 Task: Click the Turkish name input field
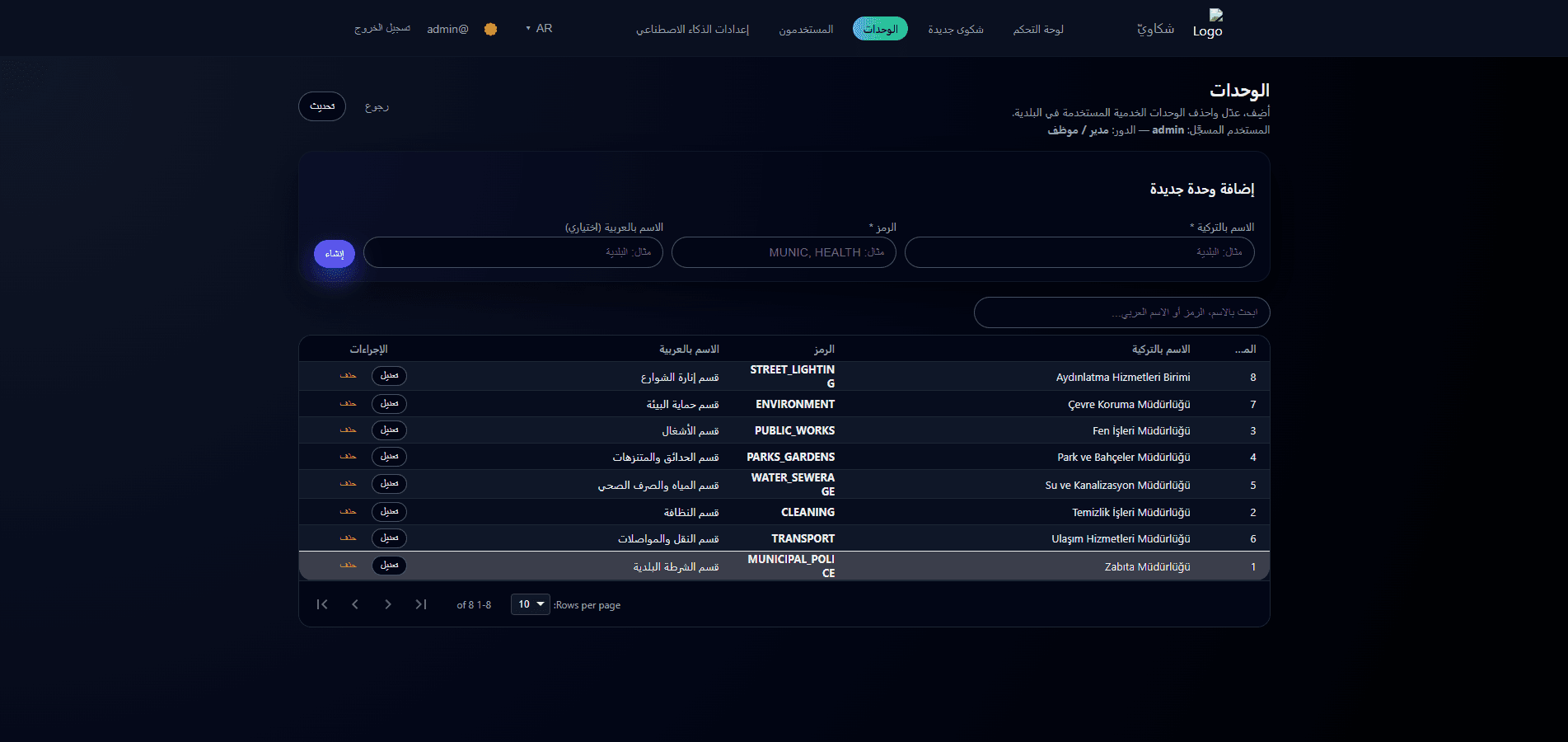1079,252
